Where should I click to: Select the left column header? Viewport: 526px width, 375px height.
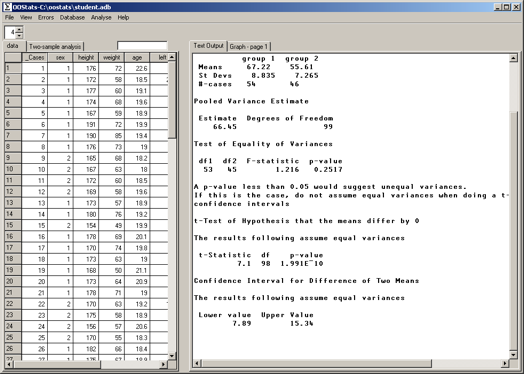(x=159, y=58)
